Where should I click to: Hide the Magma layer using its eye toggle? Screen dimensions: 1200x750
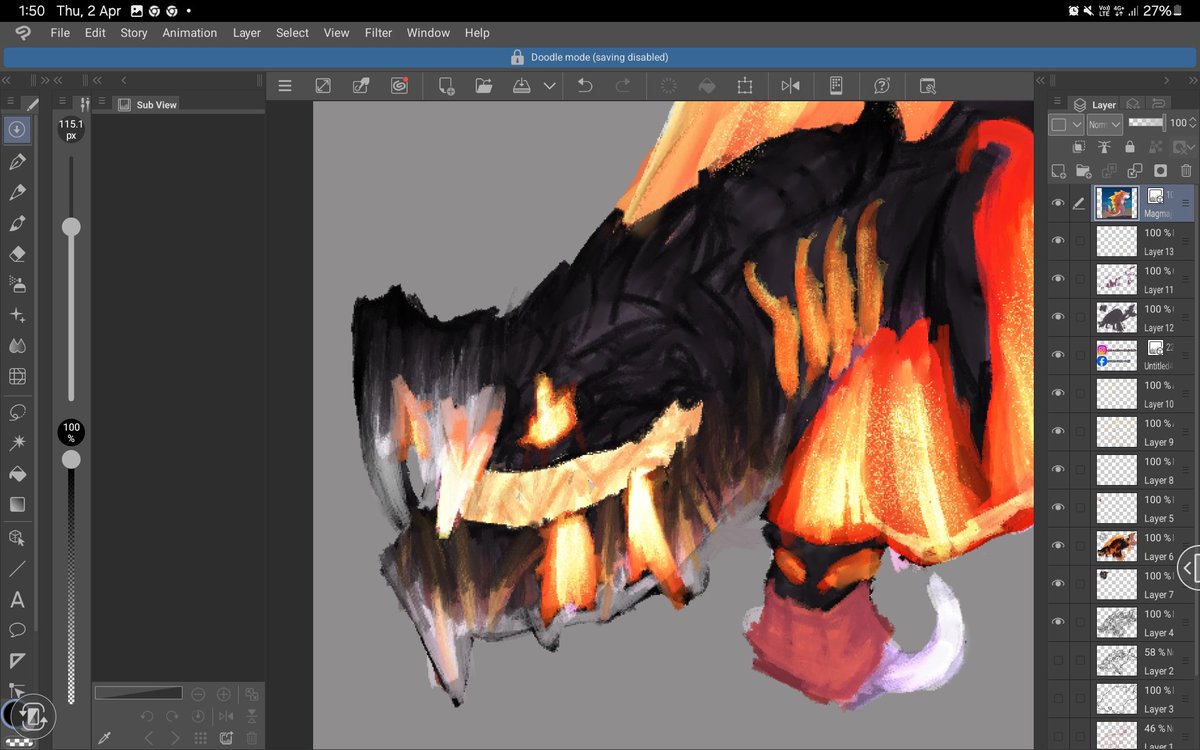(x=1059, y=202)
